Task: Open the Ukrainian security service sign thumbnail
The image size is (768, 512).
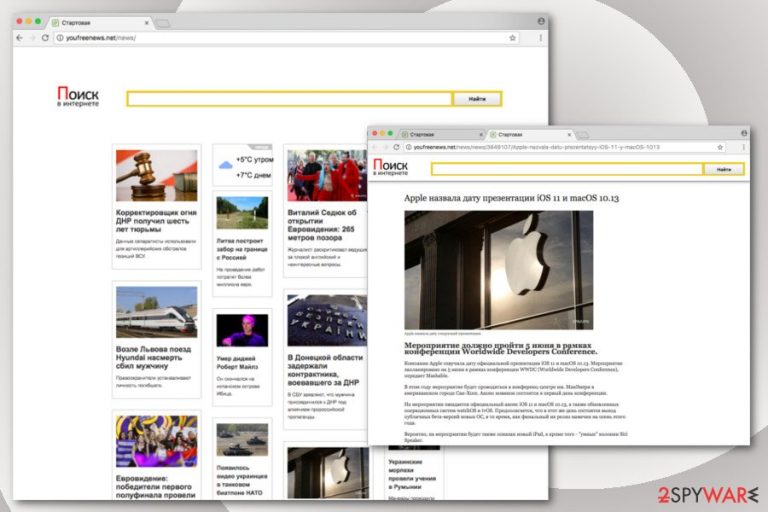Action: [327, 320]
